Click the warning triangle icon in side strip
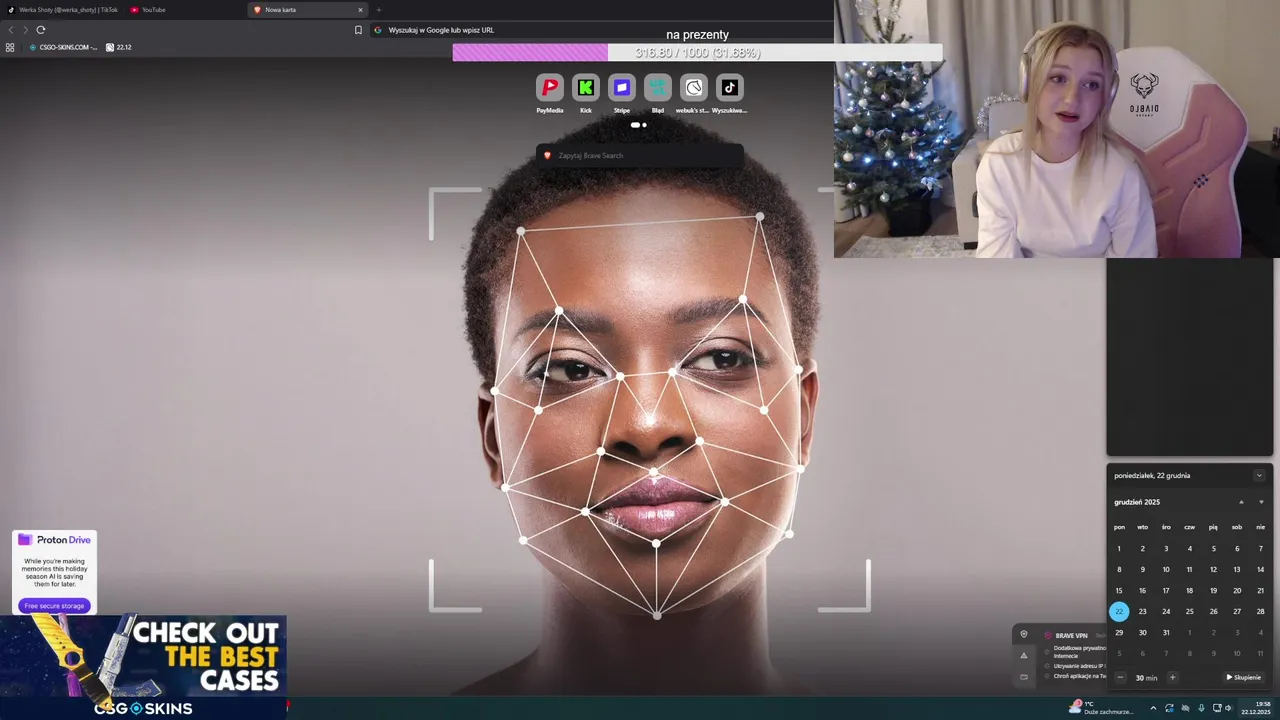 point(1023,655)
